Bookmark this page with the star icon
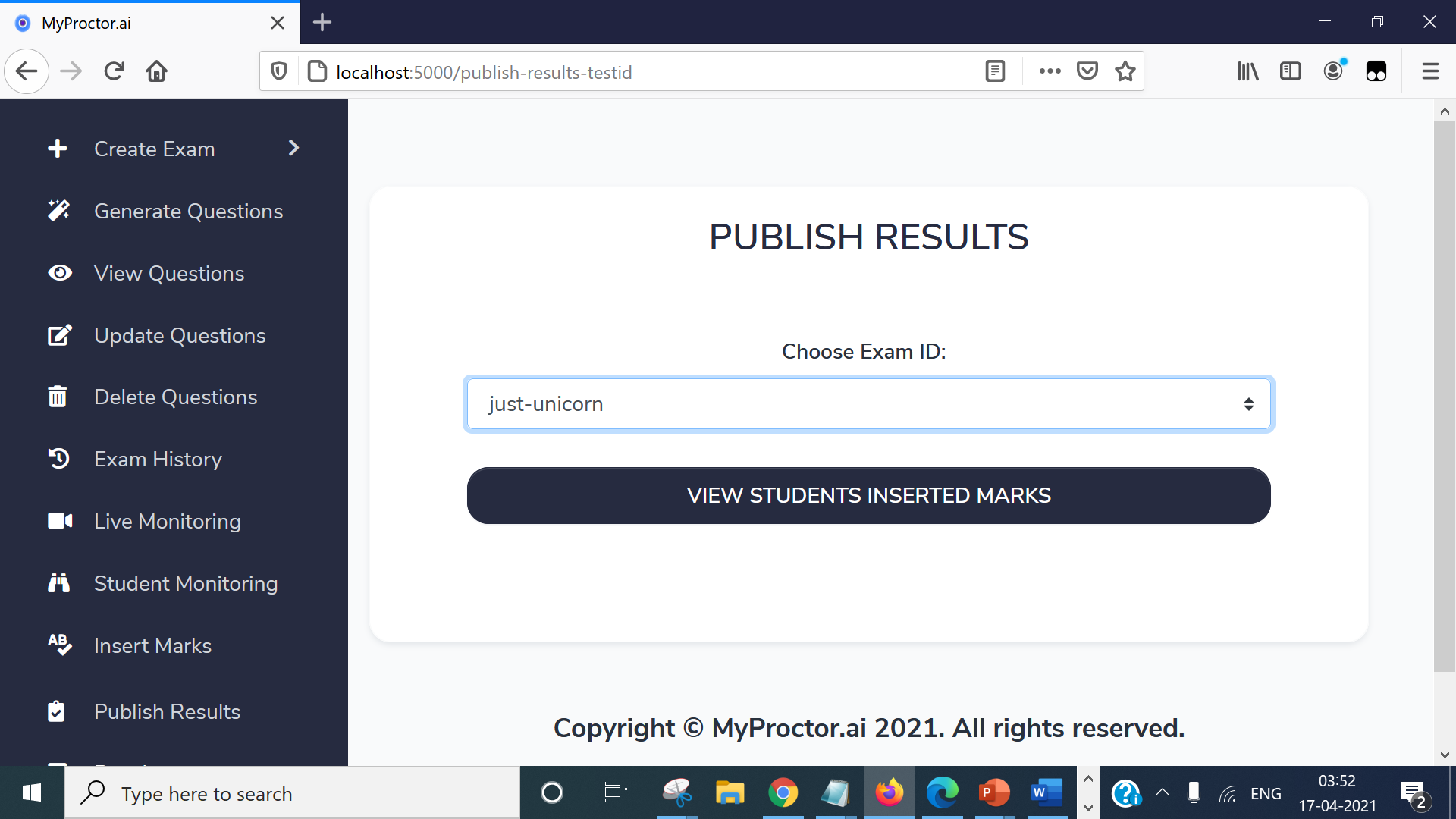Screen dimensions: 1456x819 click(x=1125, y=71)
